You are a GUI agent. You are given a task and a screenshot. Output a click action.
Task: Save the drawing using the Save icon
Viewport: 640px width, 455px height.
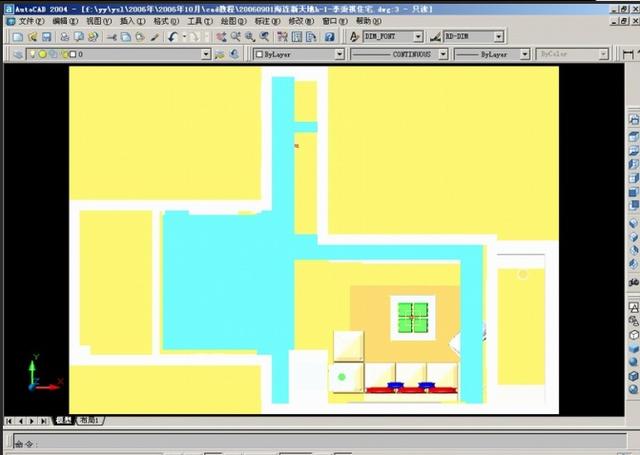(x=47, y=37)
